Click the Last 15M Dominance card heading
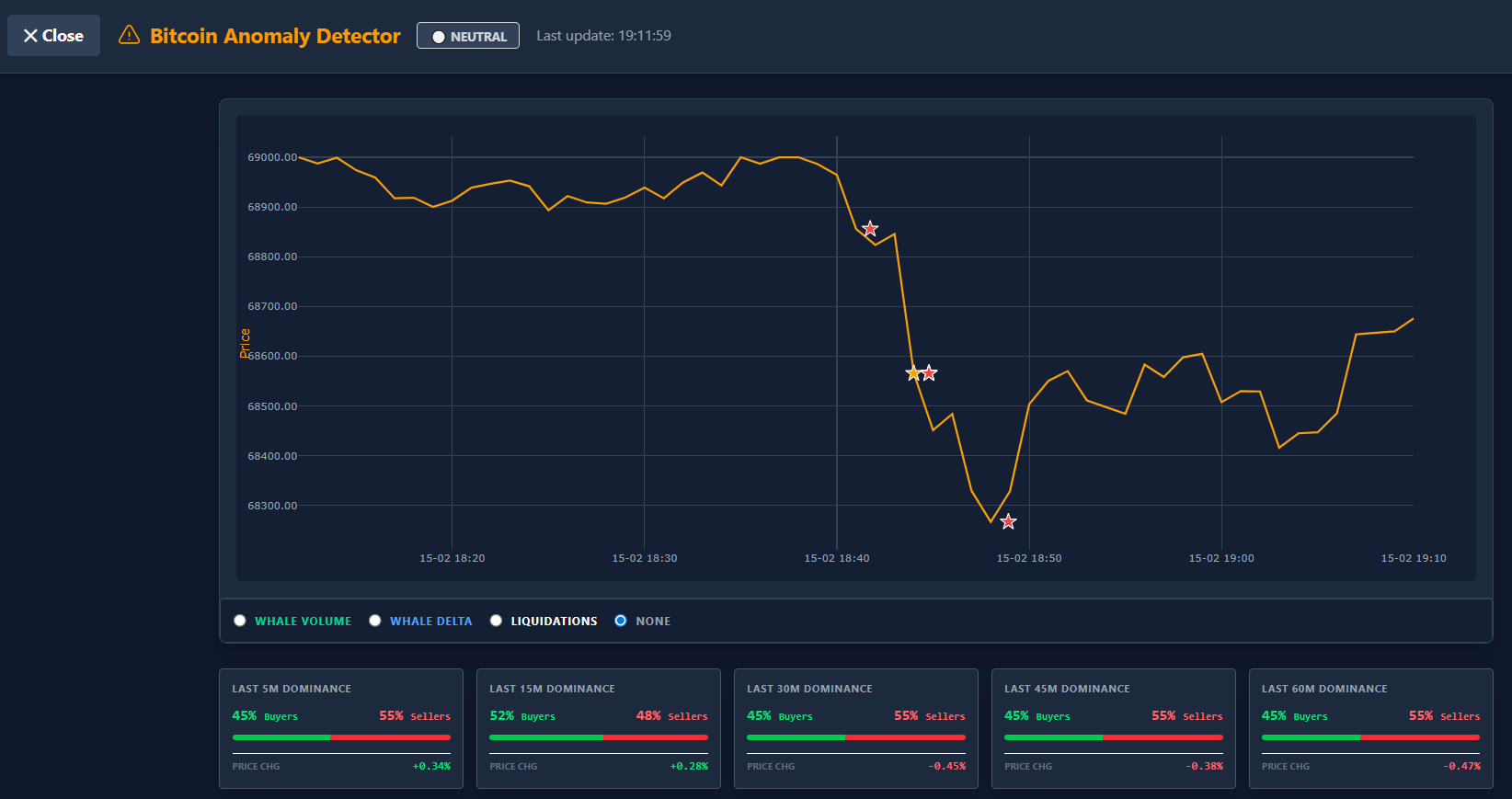The width and height of the screenshot is (1512, 799). click(x=552, y=689)
